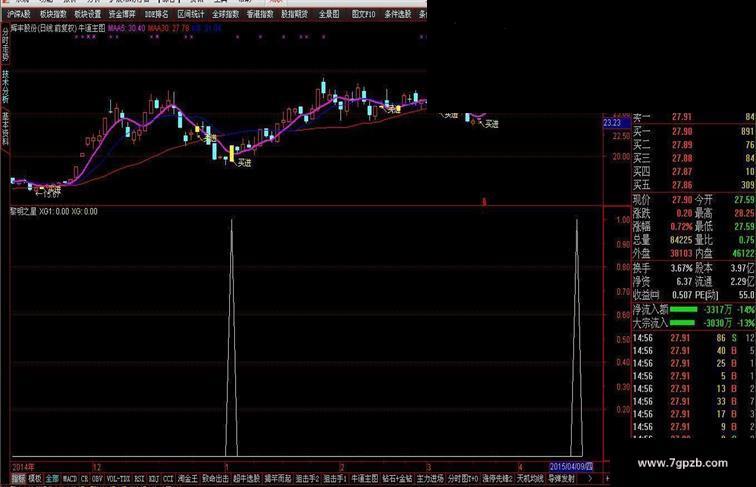Click the first indicator spike near January
756x487 pixels.
pyautogui.click(x=231, y=338)
